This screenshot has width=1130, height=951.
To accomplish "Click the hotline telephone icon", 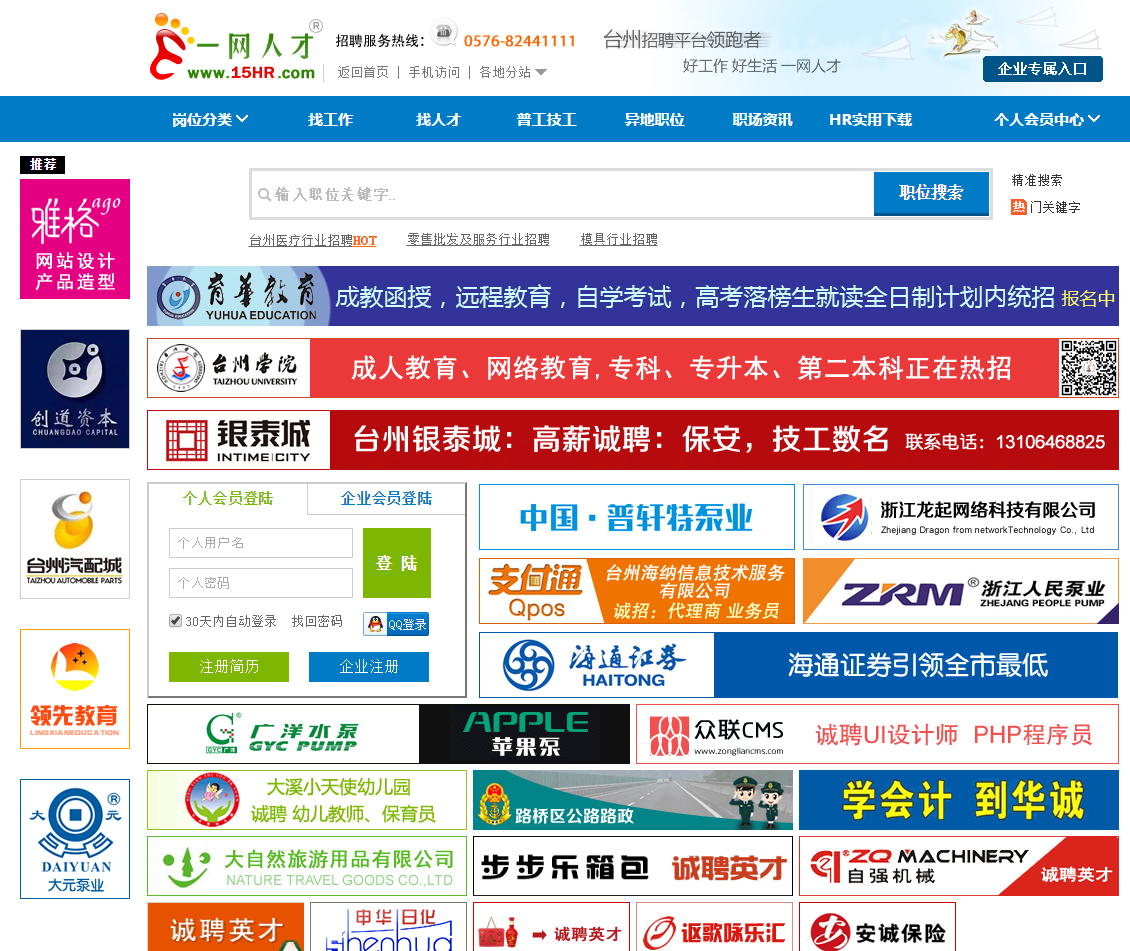I will pos(444,32).
